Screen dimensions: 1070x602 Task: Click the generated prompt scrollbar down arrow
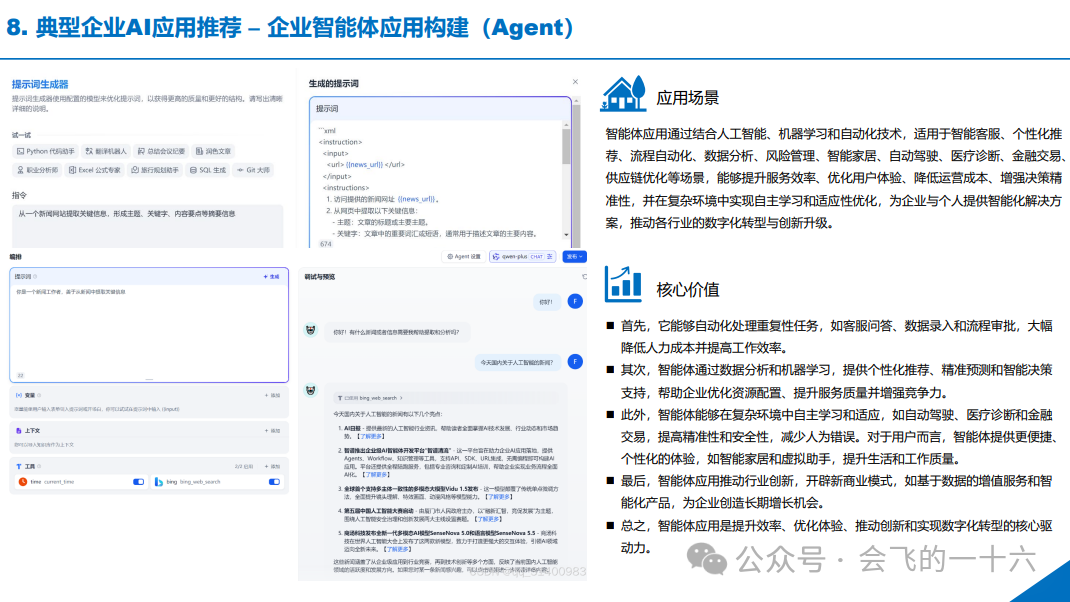point(566,235)
